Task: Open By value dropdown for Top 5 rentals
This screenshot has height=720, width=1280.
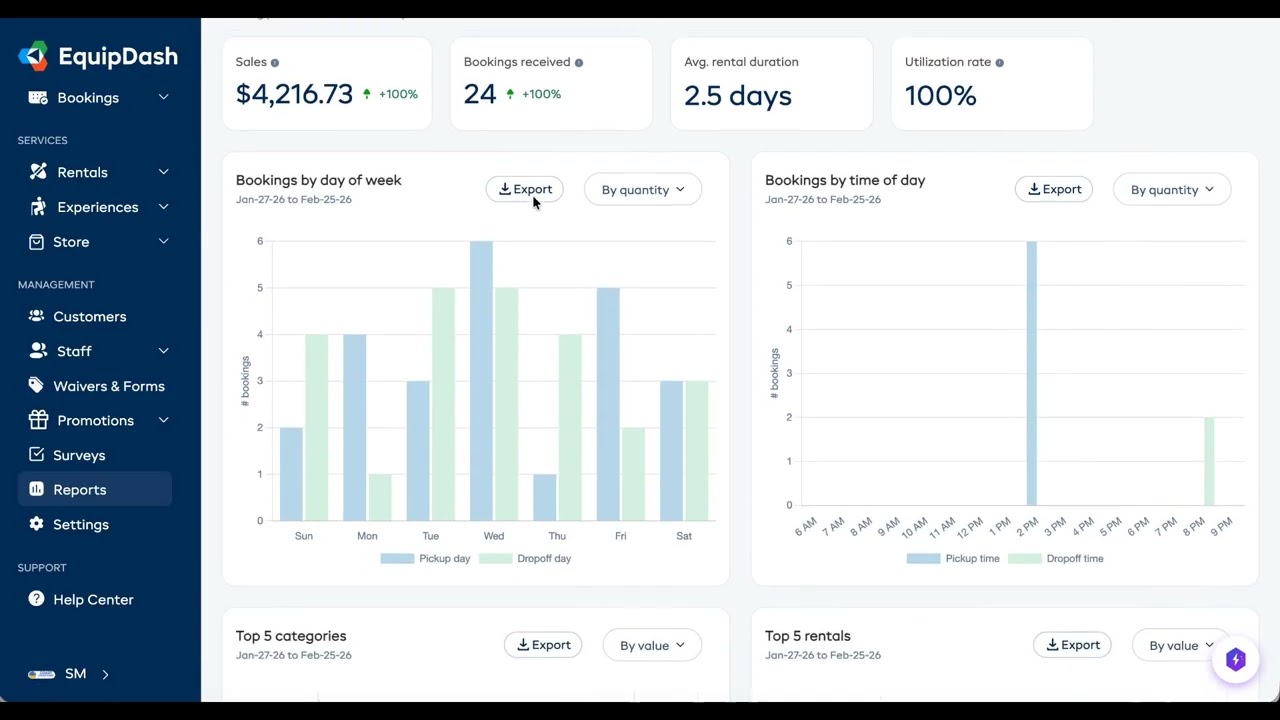Action: 1181,645
